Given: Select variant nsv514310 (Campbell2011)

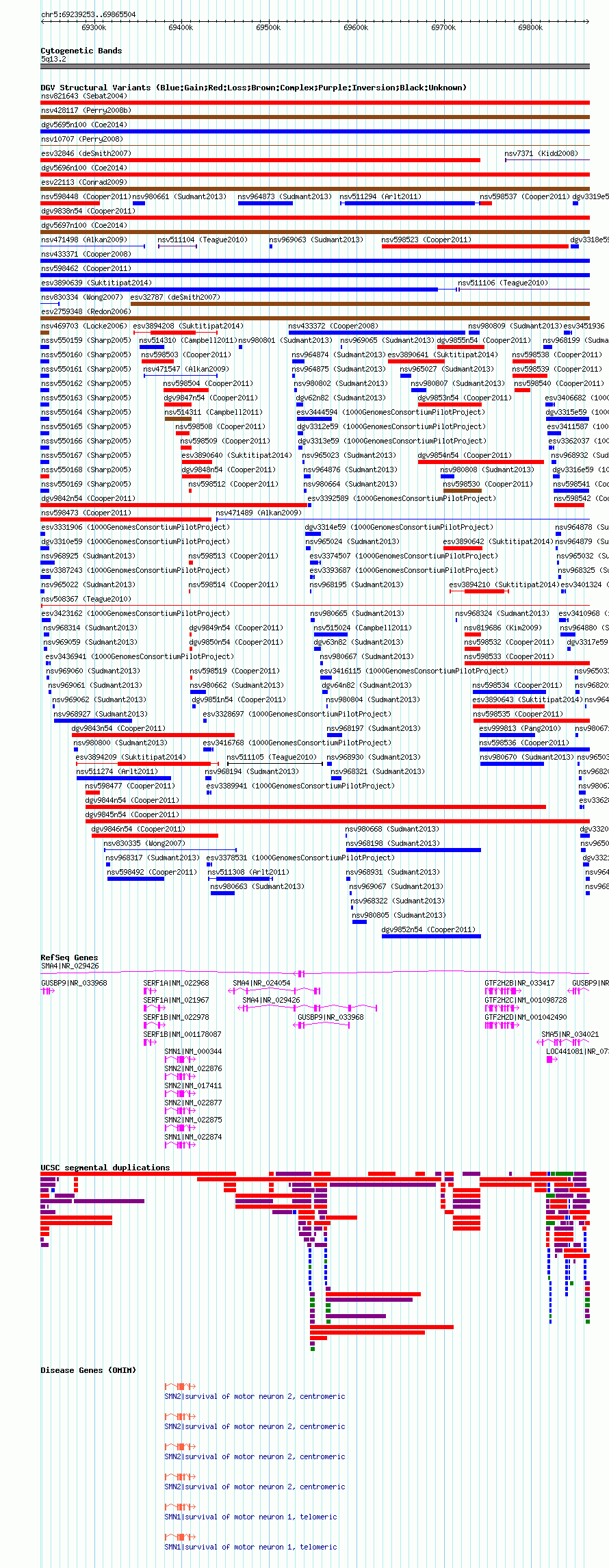Looking at the screenshot, I should click(x=188, y=340).
